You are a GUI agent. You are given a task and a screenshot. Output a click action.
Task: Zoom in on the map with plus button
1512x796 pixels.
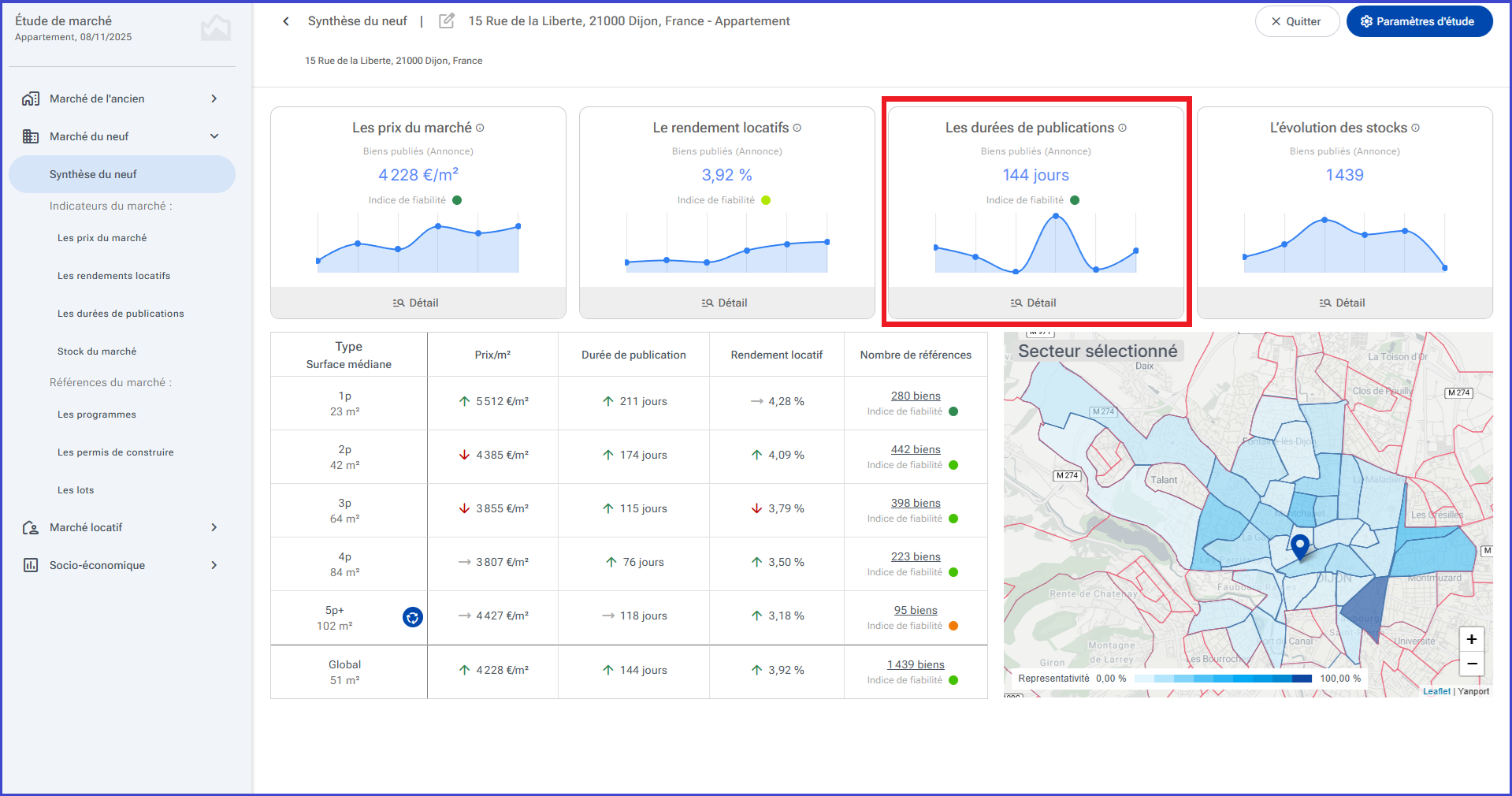1471,639
